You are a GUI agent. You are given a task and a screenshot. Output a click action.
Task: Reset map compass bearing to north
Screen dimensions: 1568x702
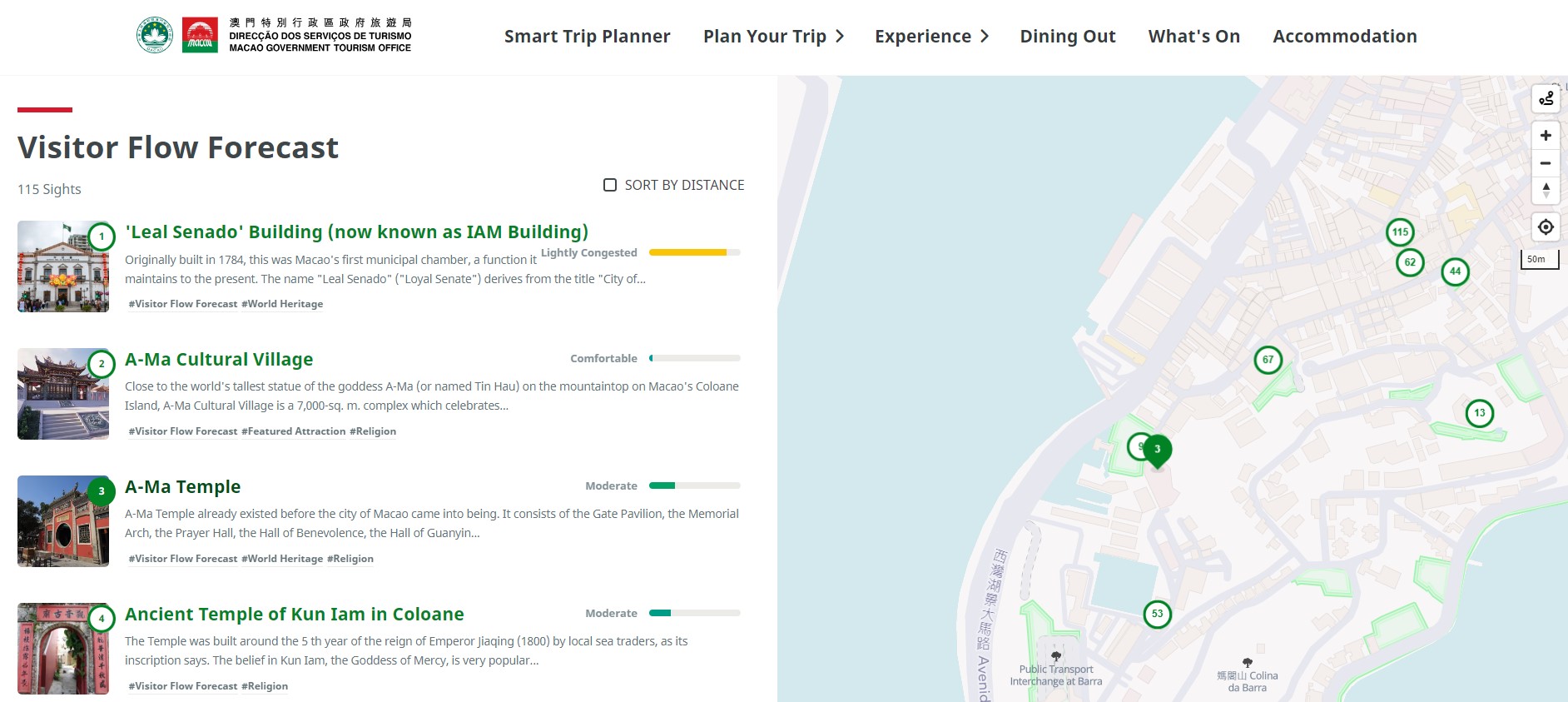(x=1546, y=190)
